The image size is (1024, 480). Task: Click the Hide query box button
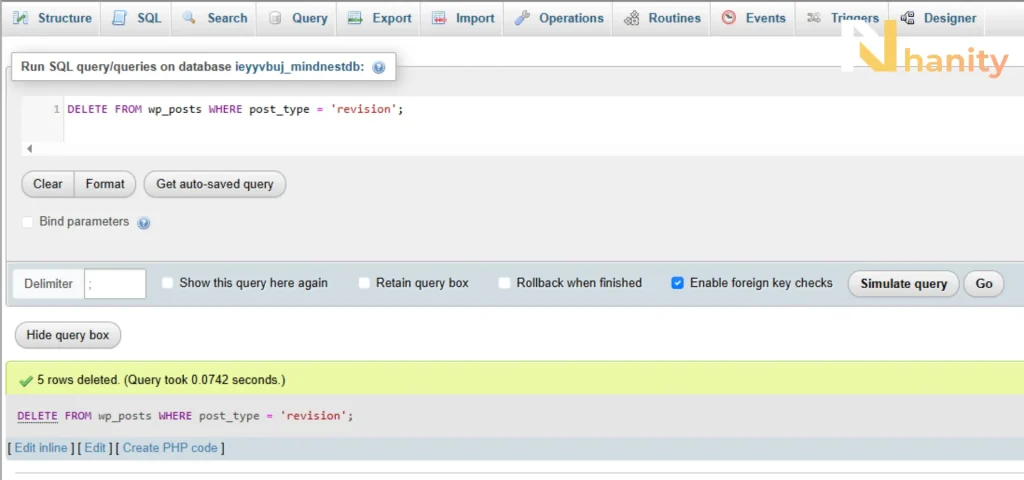pos(68,335)
